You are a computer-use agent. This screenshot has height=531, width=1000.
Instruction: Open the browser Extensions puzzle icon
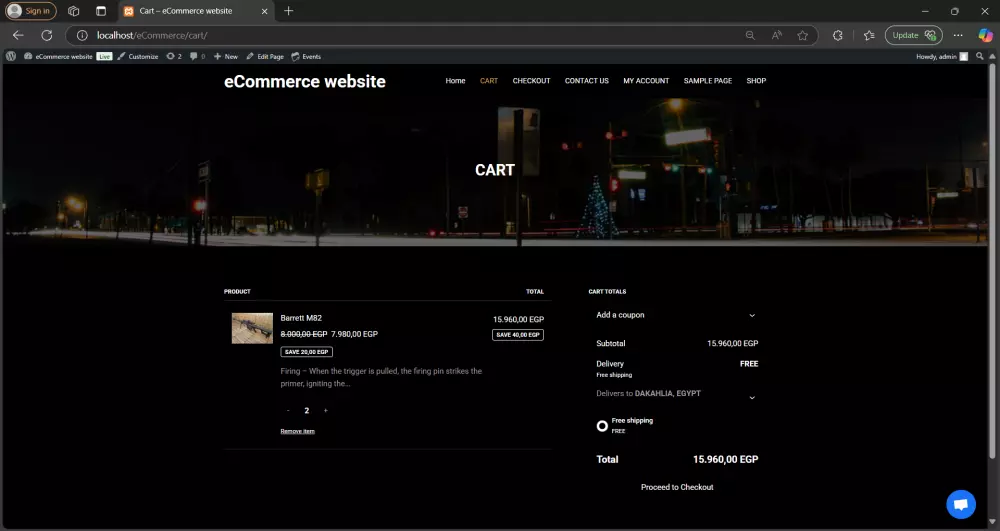tap(838, 35)
